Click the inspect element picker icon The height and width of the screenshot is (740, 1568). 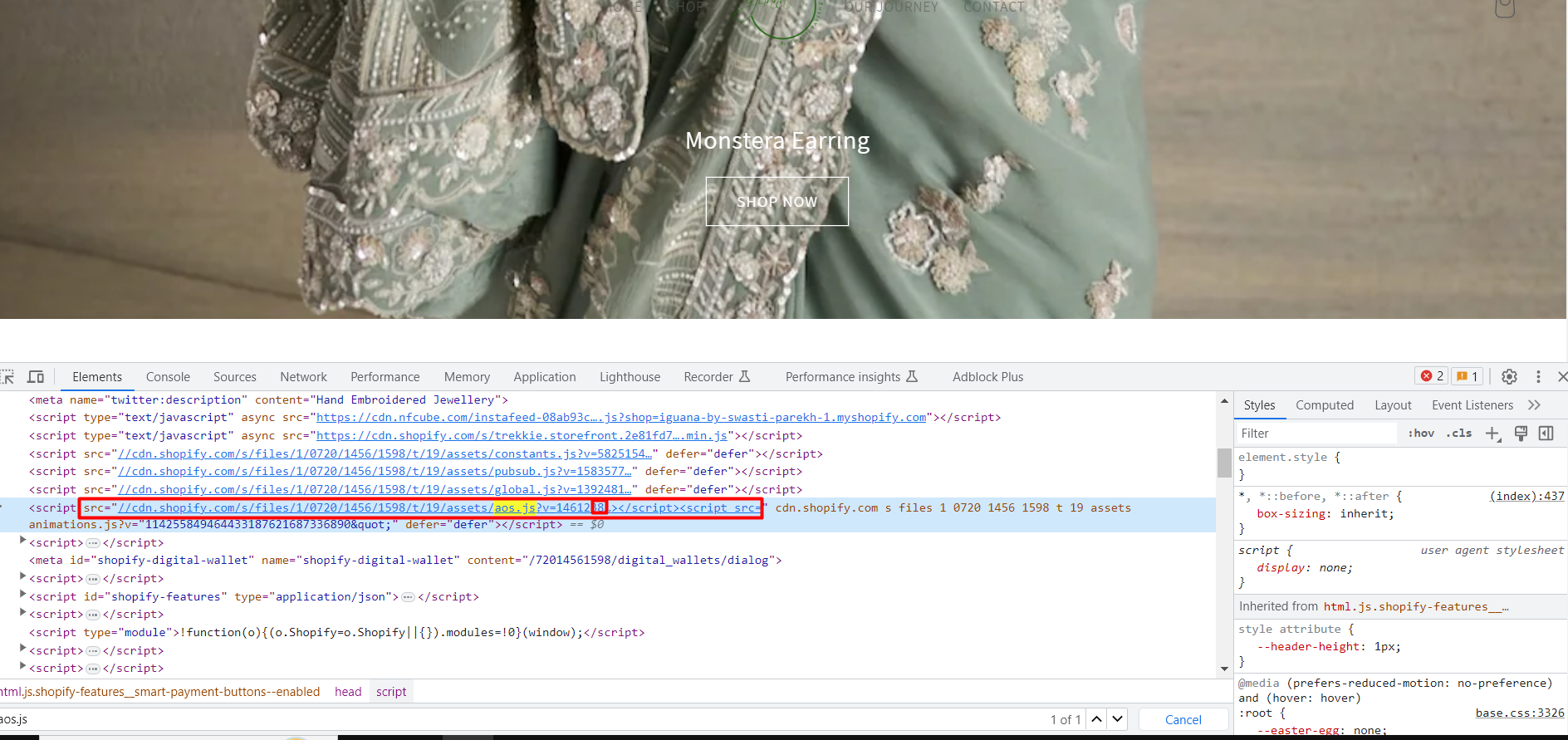pyautogui.click(x=7, y=377)
